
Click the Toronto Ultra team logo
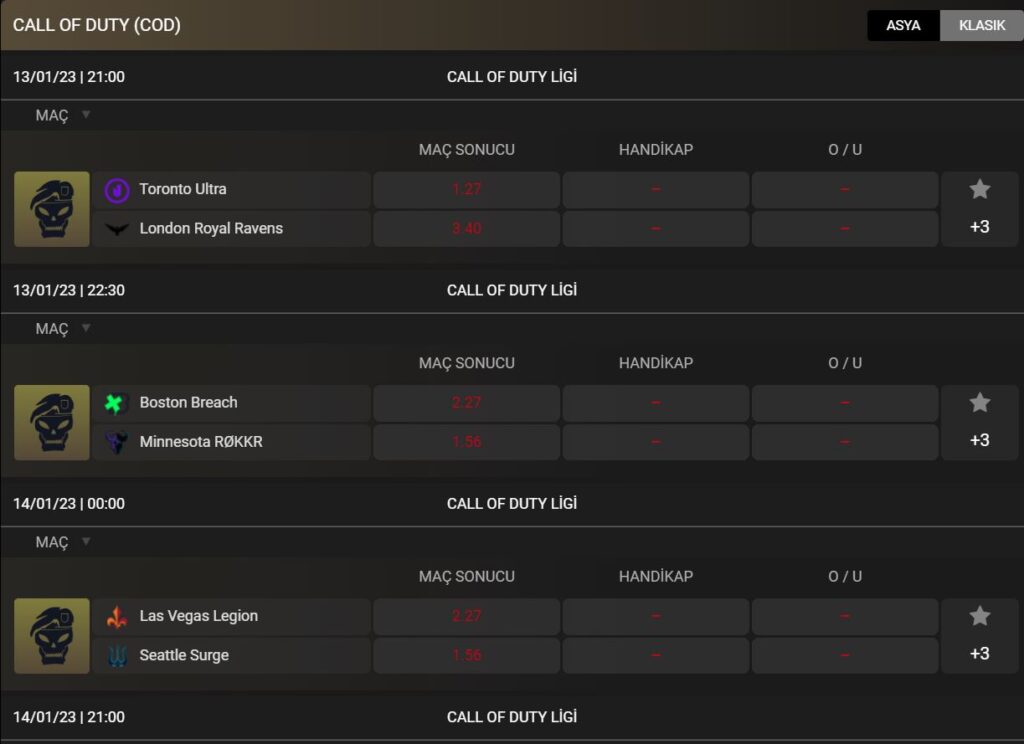pos(117,190)
